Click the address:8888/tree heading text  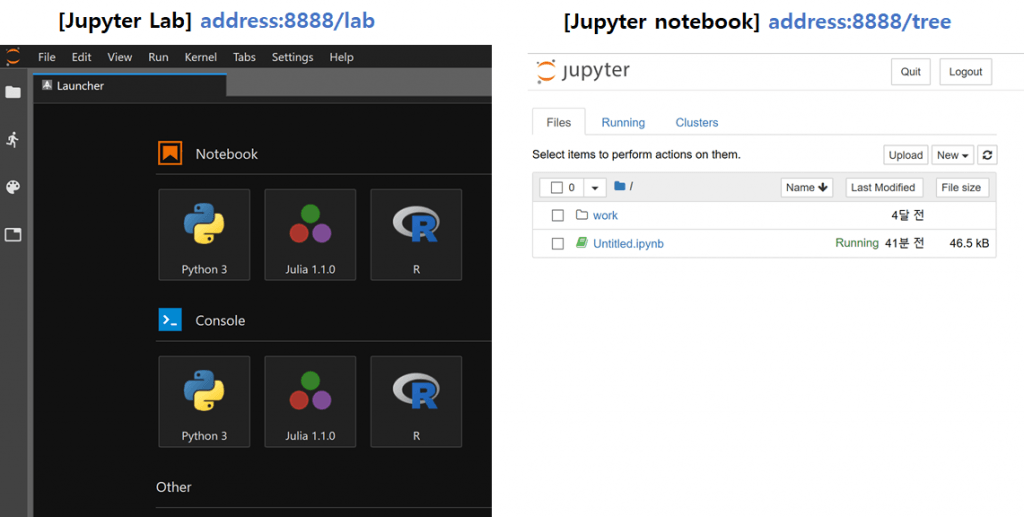[x=859, y=22]
